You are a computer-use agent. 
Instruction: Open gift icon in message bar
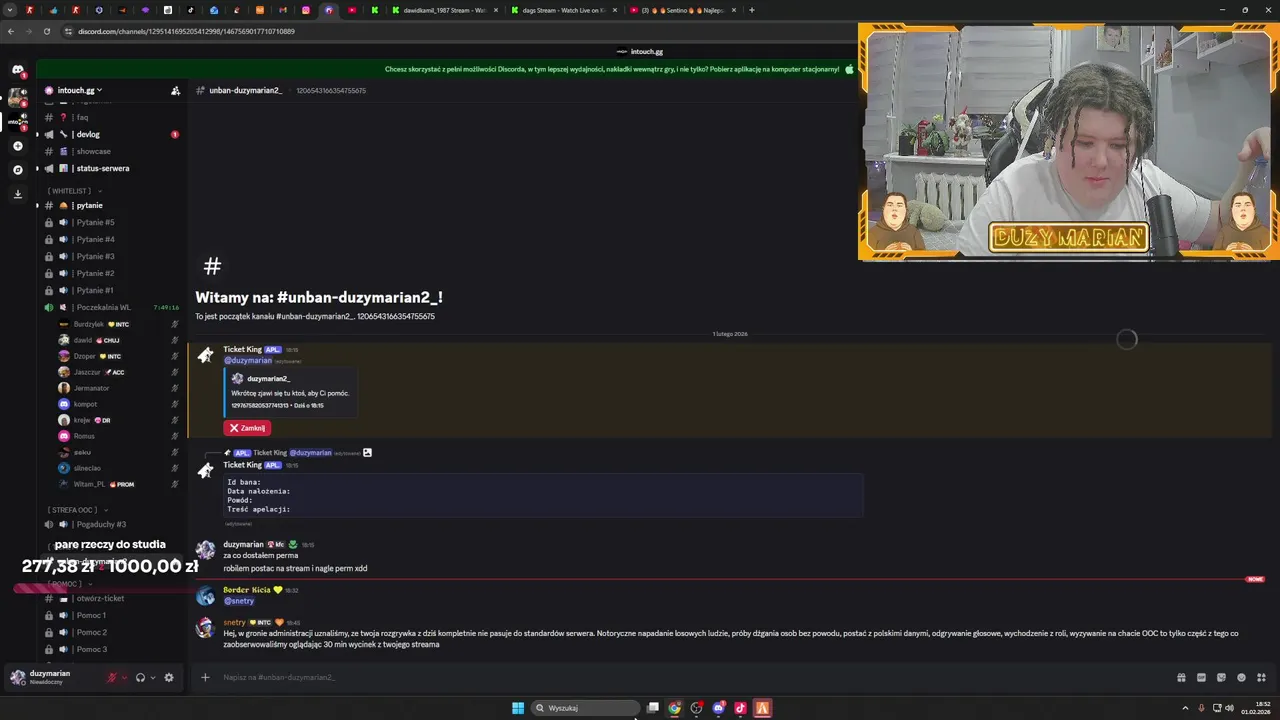click(1181, 677)
